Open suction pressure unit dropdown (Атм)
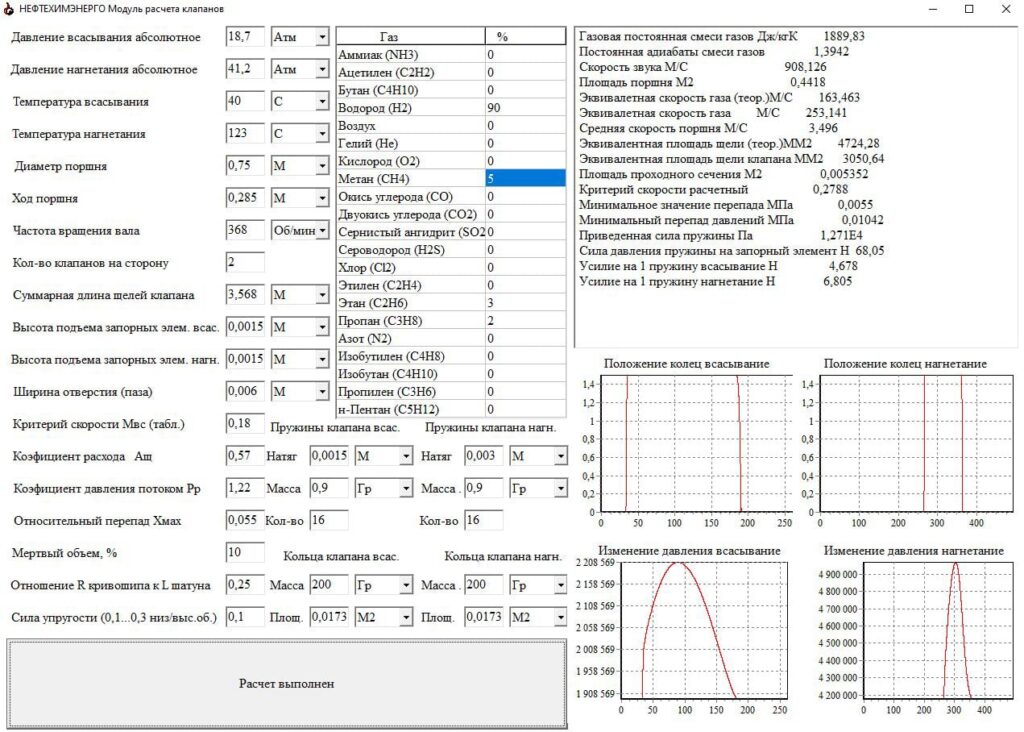 [322, 37]
